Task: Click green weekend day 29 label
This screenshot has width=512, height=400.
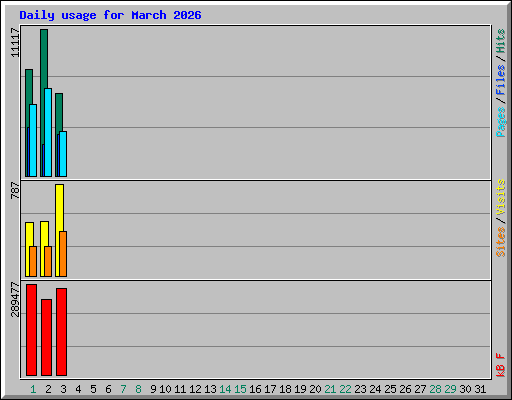Action: point(450,389)
